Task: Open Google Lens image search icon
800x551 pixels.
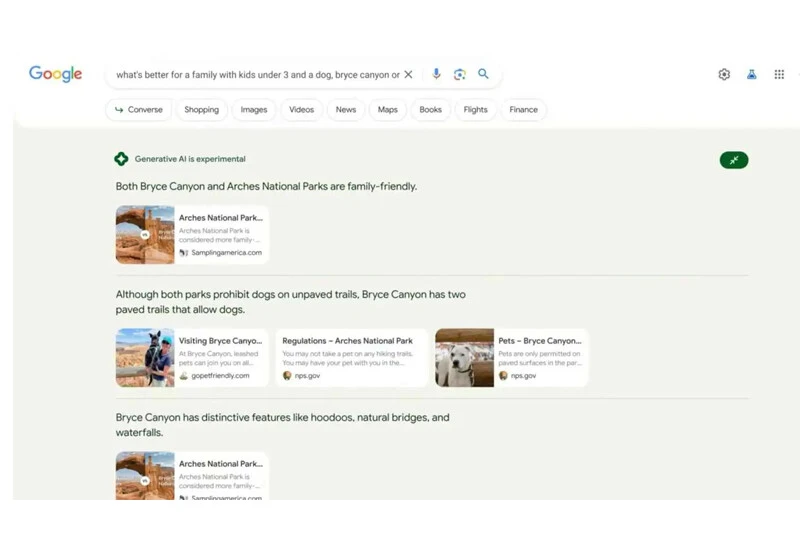Action: coord(460,75)
